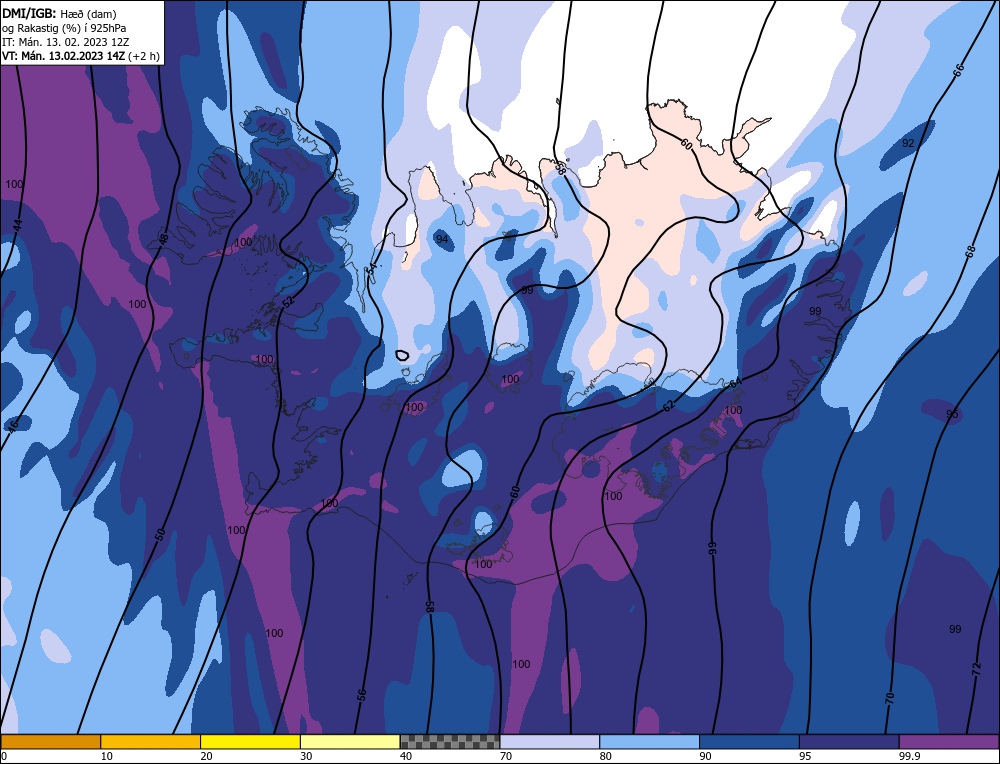Image resolution: width=1000 pixels, height=764 pixels.
Task: Select the lavender 70–80 legend swatch
Action: click(x=550, y=741)
